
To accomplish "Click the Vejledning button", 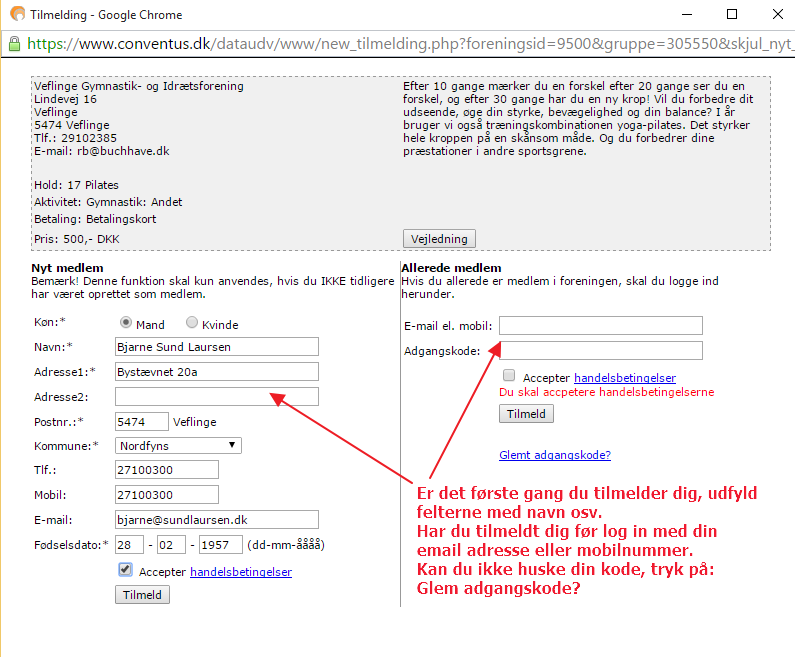I will [439, 239].
